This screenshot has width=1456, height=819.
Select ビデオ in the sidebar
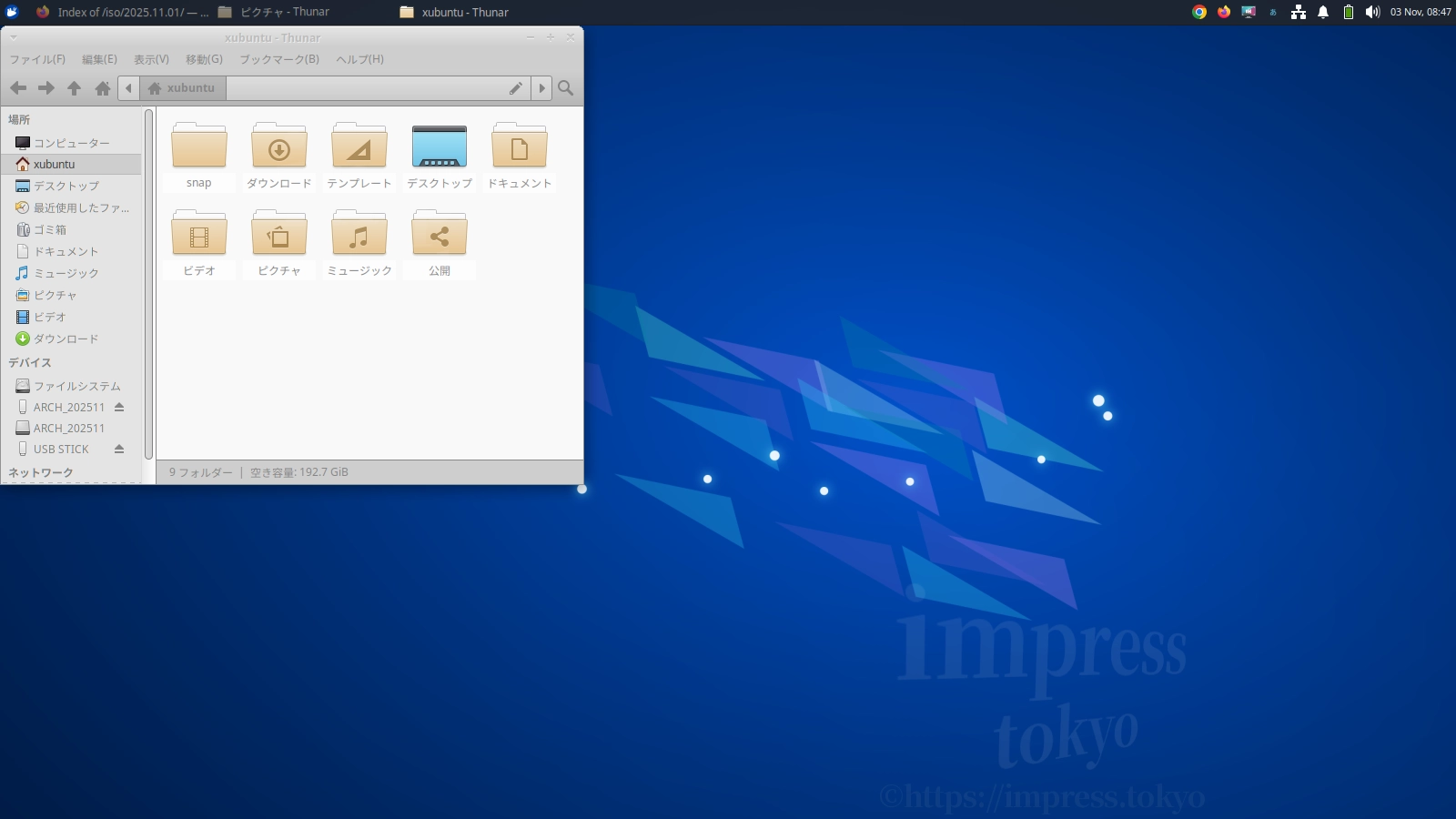(x=71, y=317)
